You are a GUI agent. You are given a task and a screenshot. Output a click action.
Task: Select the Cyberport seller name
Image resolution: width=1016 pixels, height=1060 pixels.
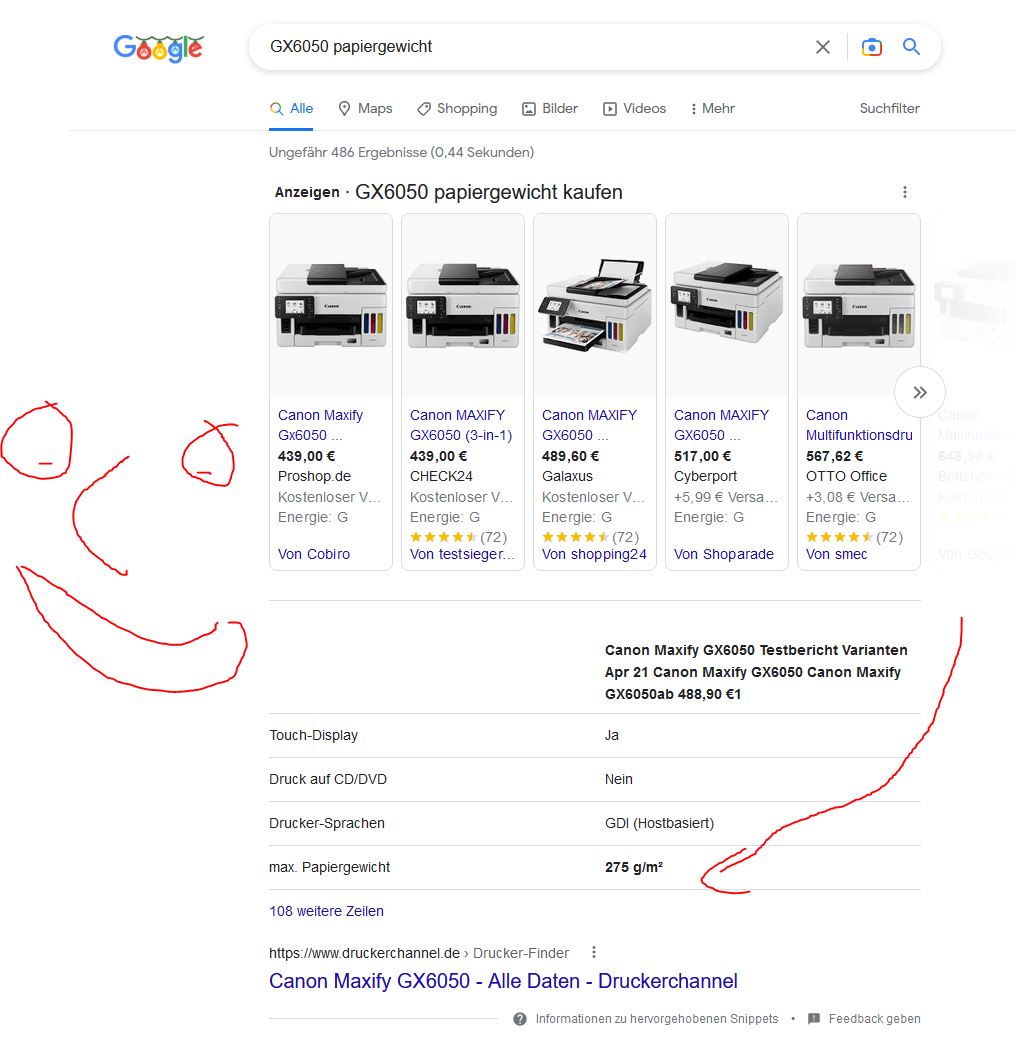click(705, 476)
